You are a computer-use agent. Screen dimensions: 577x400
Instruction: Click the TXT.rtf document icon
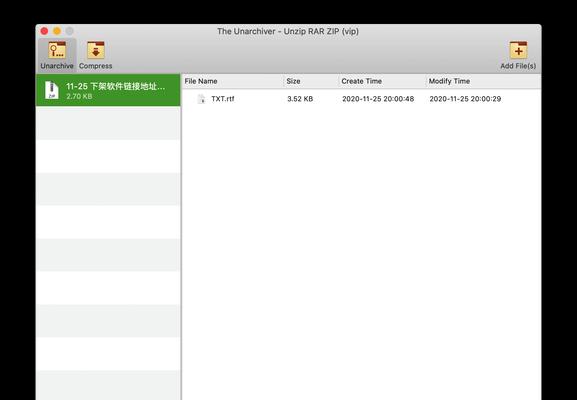201,99
